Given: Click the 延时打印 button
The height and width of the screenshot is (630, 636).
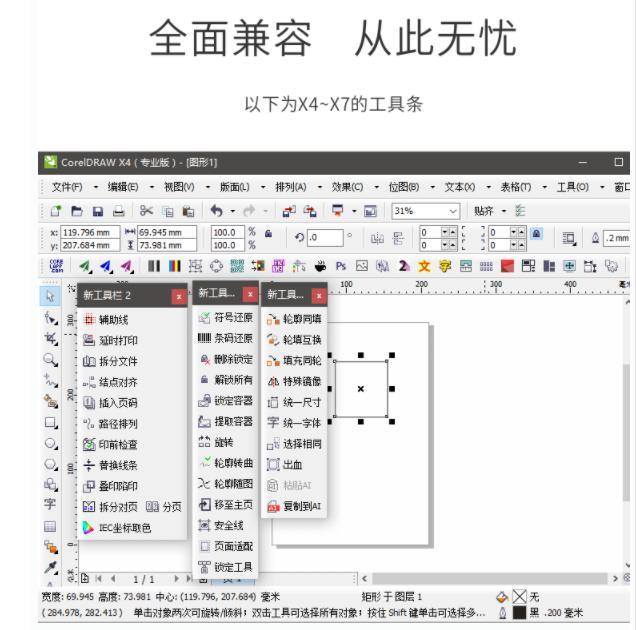Looking at the screenshot, I should pos(110,340).
